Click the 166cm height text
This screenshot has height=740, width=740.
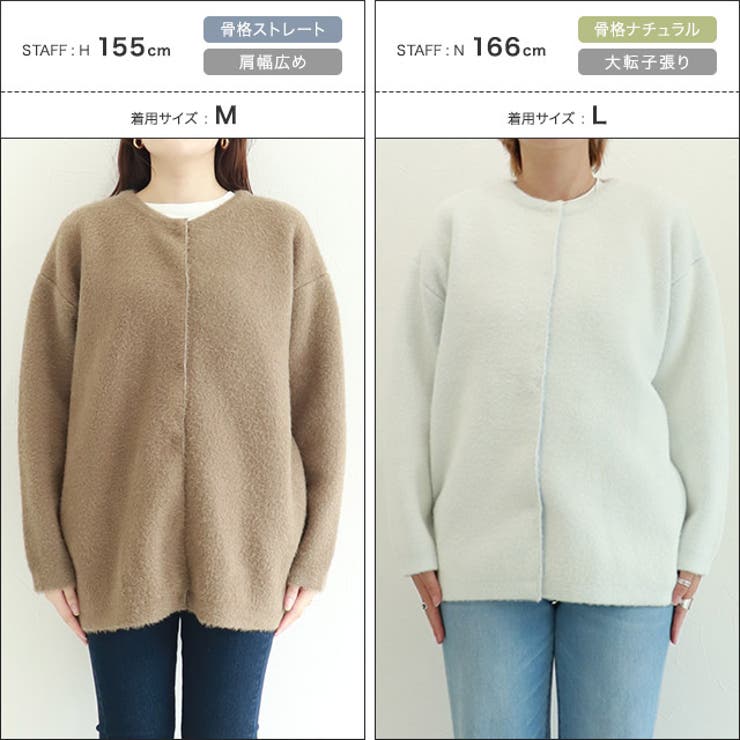coord(509,47)
